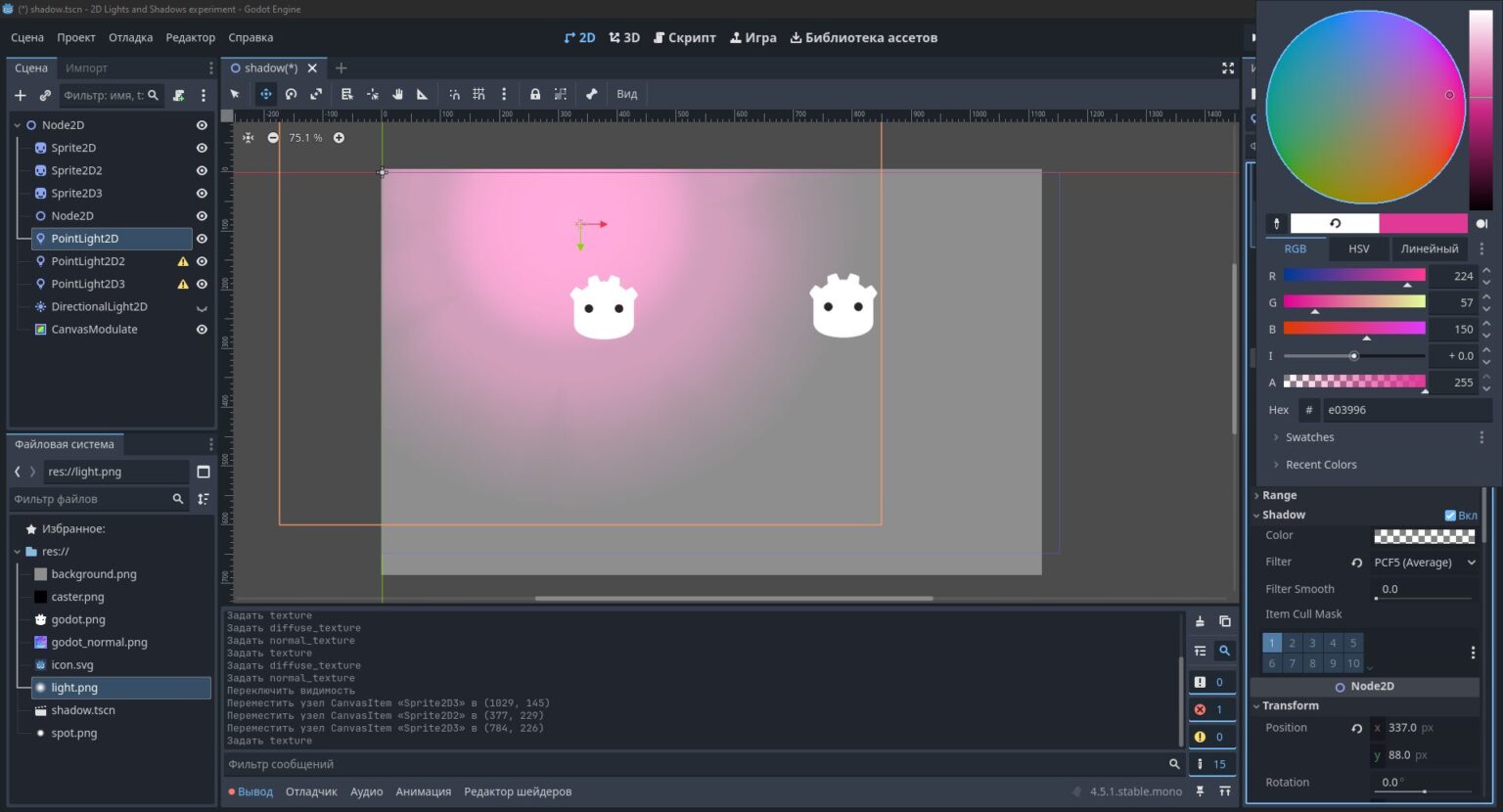Open Библиотека ассетов workspace
The image size is (1503, 812).
pyautogui.click(x=864, y=37)
